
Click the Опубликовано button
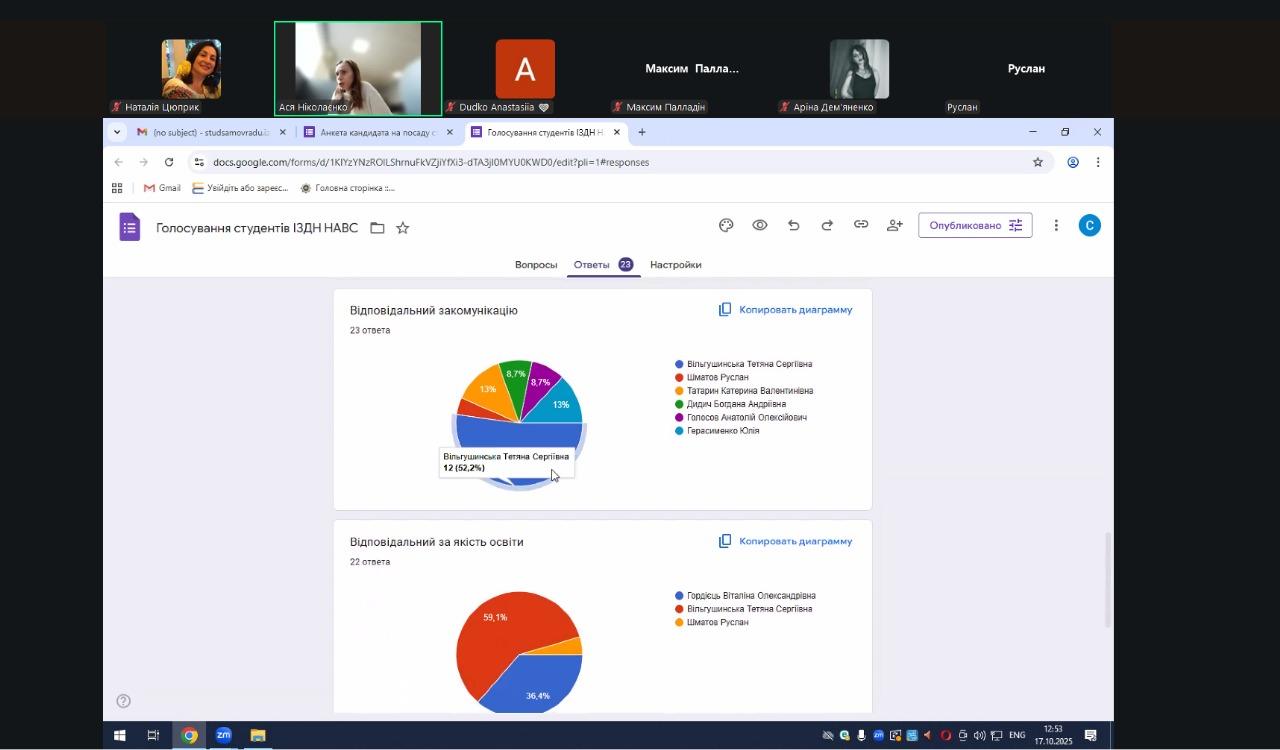(x=975, y=226)
